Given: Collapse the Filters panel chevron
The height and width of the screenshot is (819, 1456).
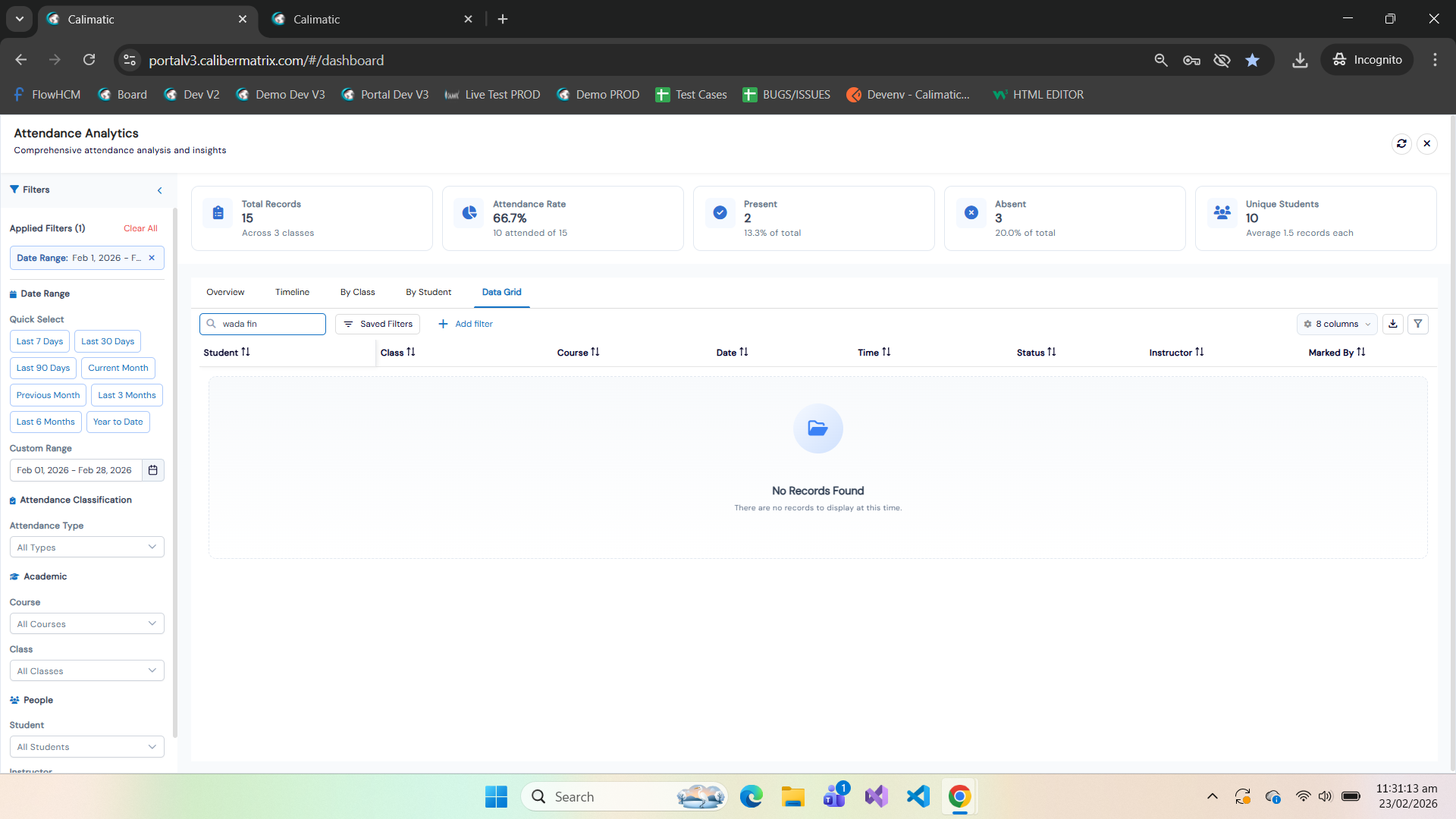Looking at the screenshot, I should (159, 190).
